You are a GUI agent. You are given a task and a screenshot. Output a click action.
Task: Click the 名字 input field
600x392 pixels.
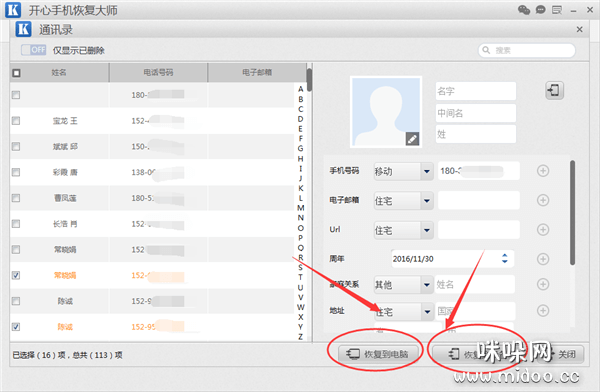coord(476,91)
